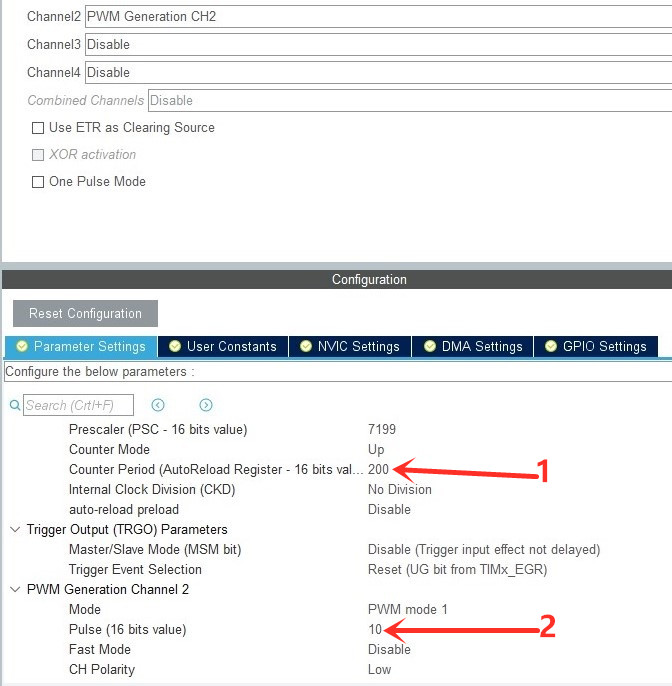Switch to GPIO Settings tab
This screenshot has height=686, width=672.
point(596,346)
